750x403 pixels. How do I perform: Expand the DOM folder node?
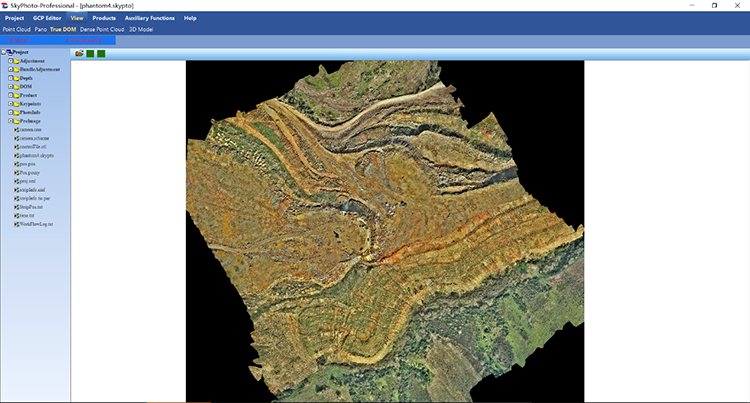point(10,87)
